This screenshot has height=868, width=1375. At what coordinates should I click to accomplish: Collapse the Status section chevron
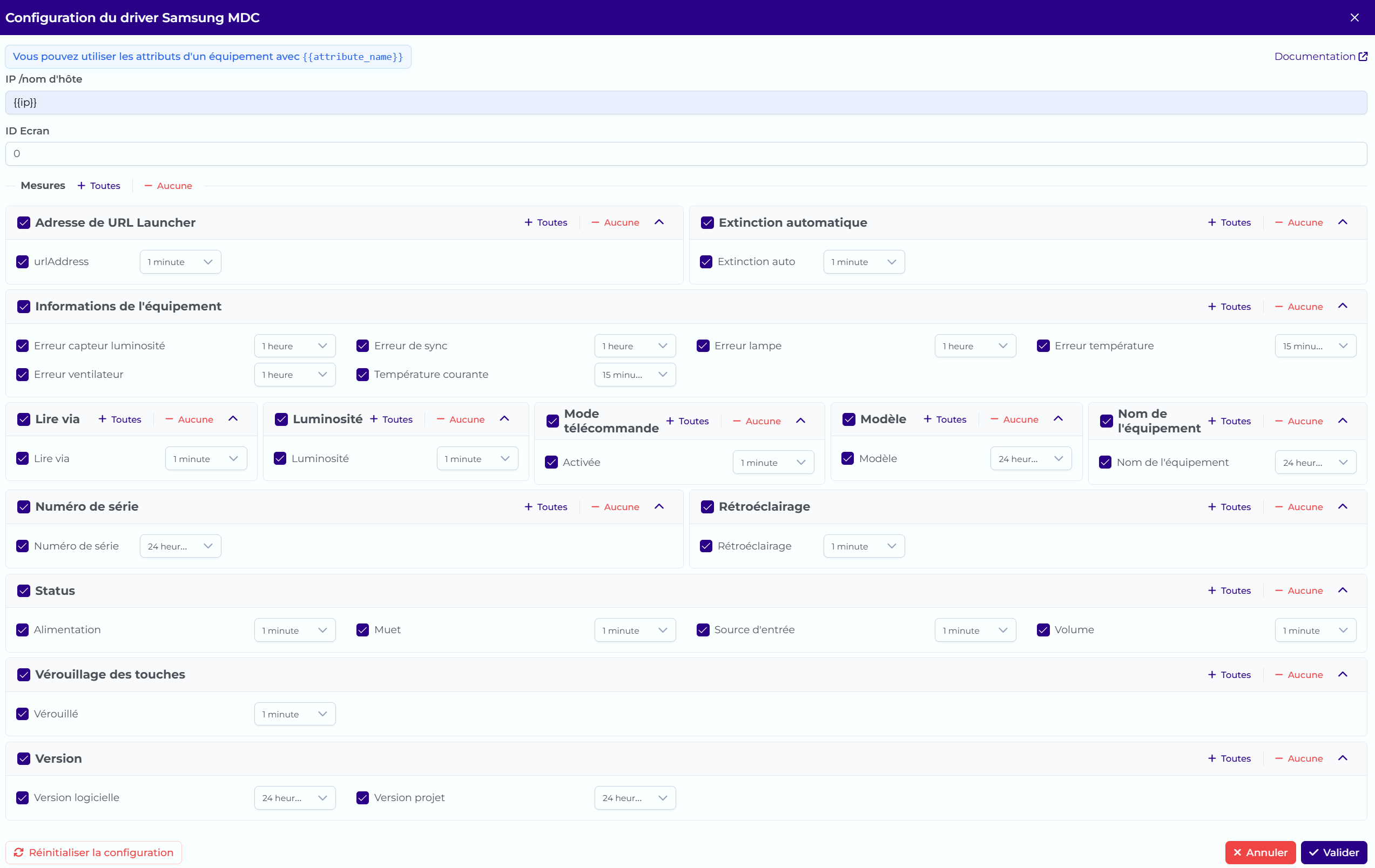pos(1343,590)
